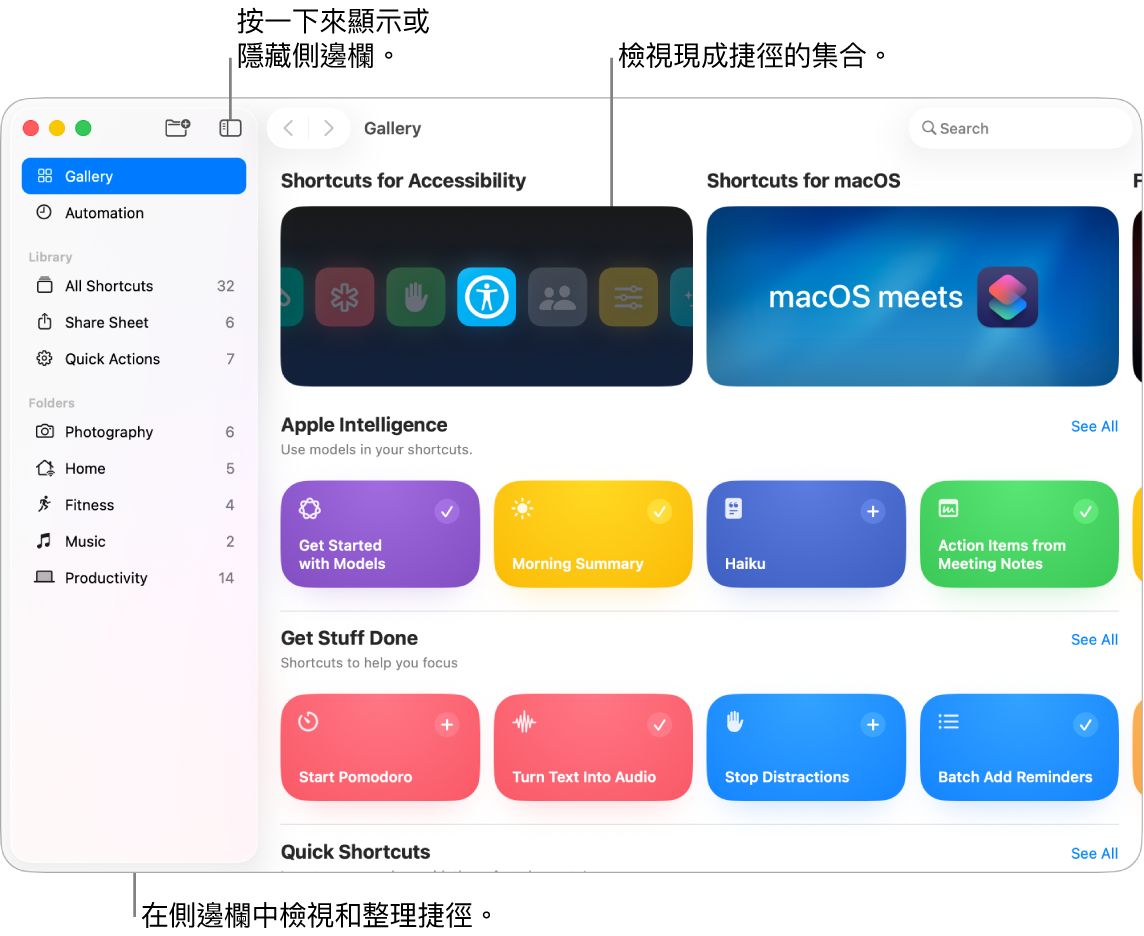Select Quick Actions in Library

(134, 358)
